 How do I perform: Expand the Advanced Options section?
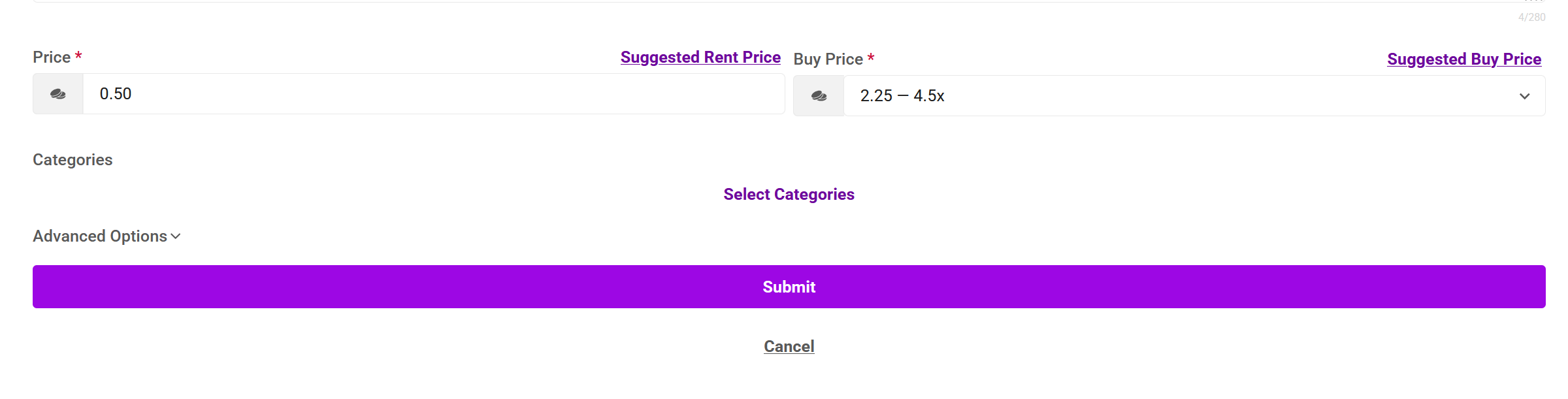(100, 236)
